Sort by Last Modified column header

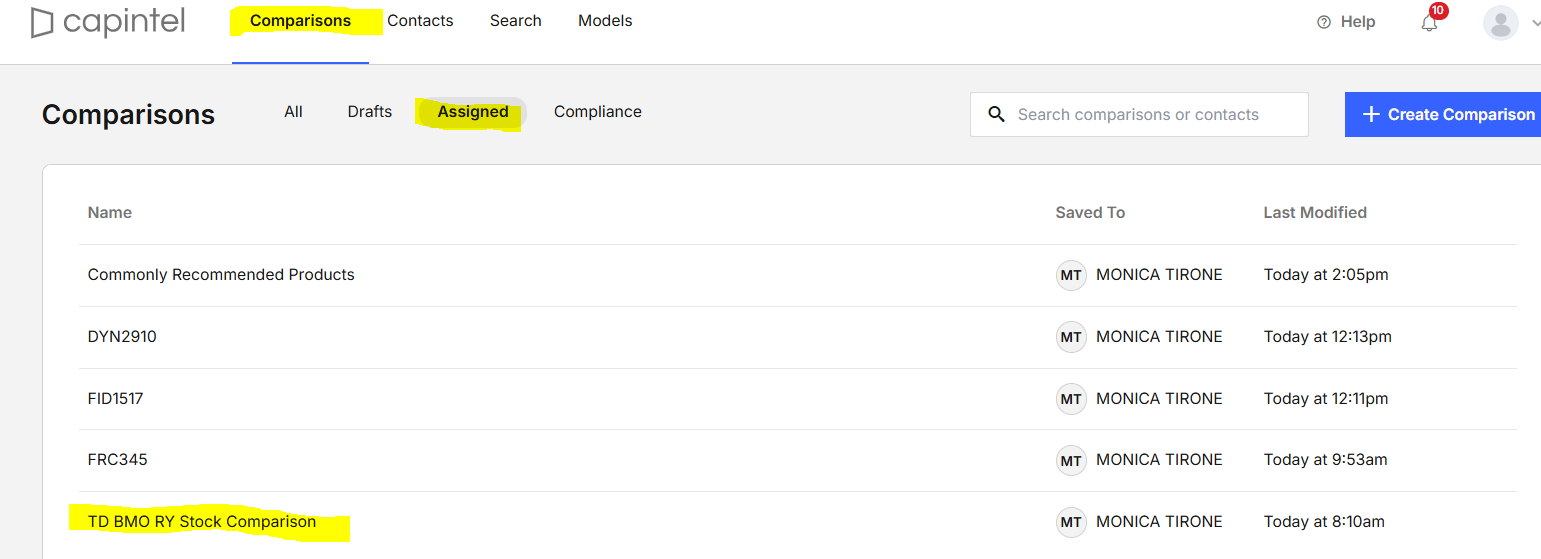tap(1315, 212)
